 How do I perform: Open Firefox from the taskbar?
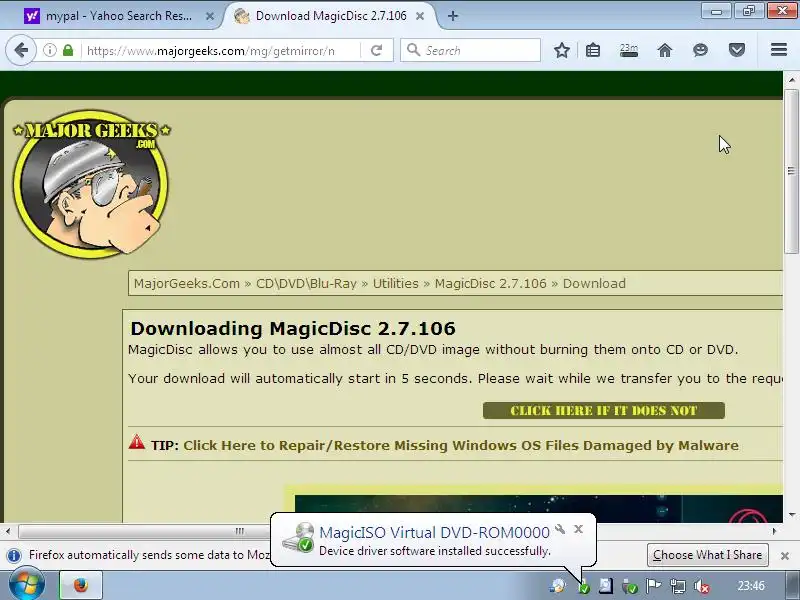(x=81, y=585)
